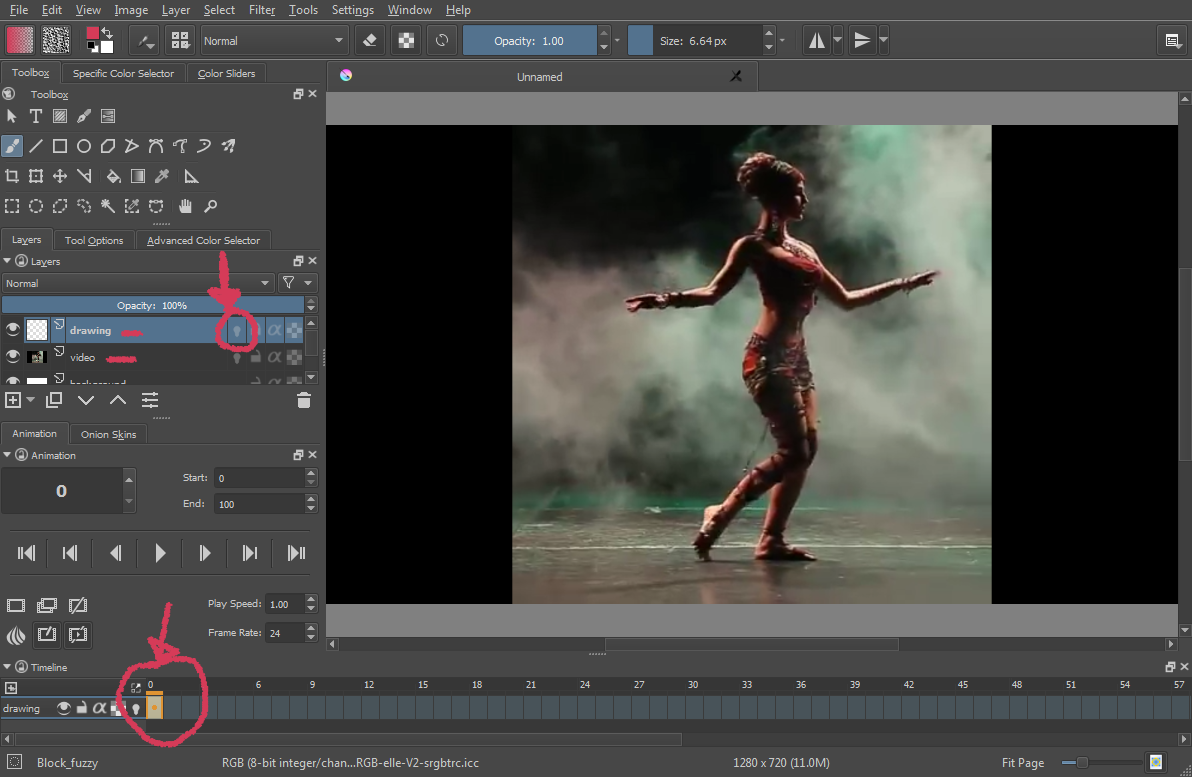Screen dimensions: 1192x777
Task: Open the brush blending mode dropdown
Action: 273,41
